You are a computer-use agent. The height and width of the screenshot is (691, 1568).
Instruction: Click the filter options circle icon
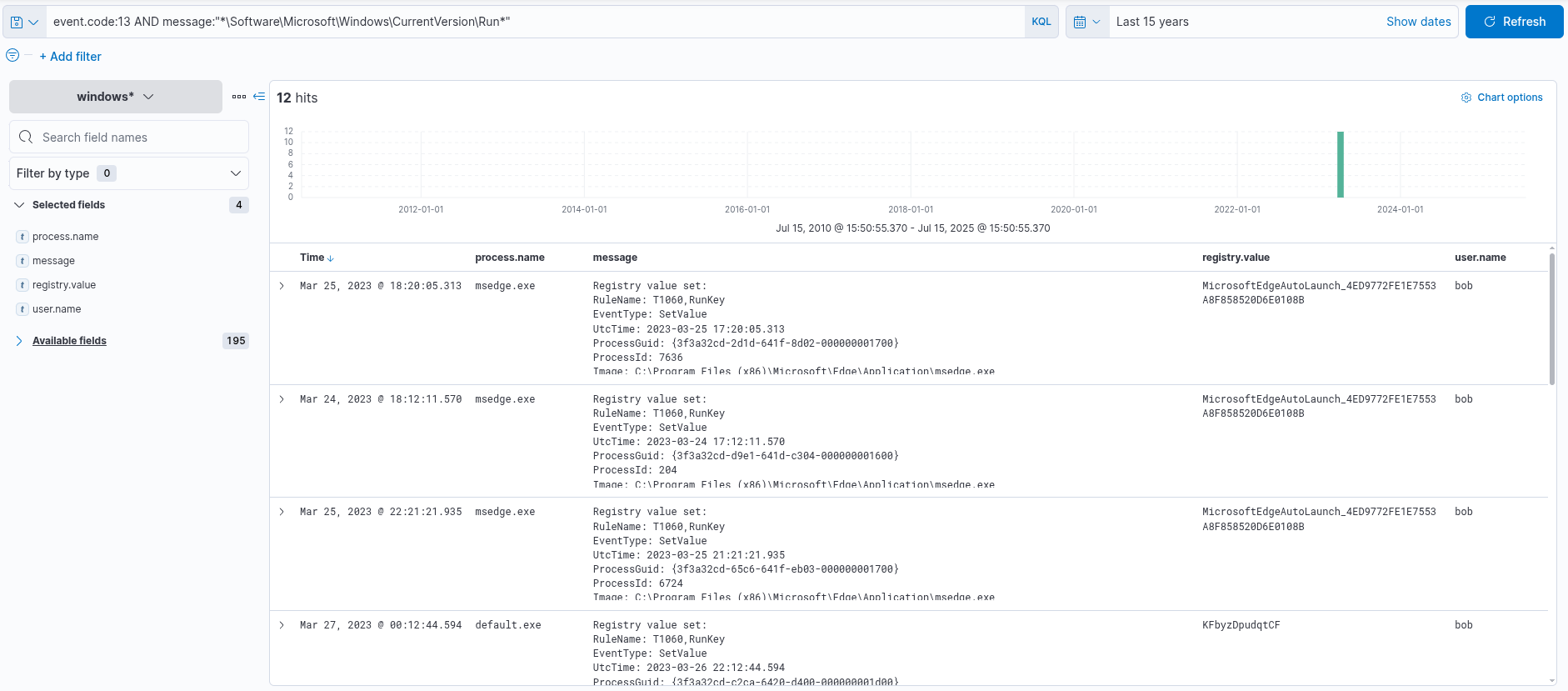(x=12, y=56)
